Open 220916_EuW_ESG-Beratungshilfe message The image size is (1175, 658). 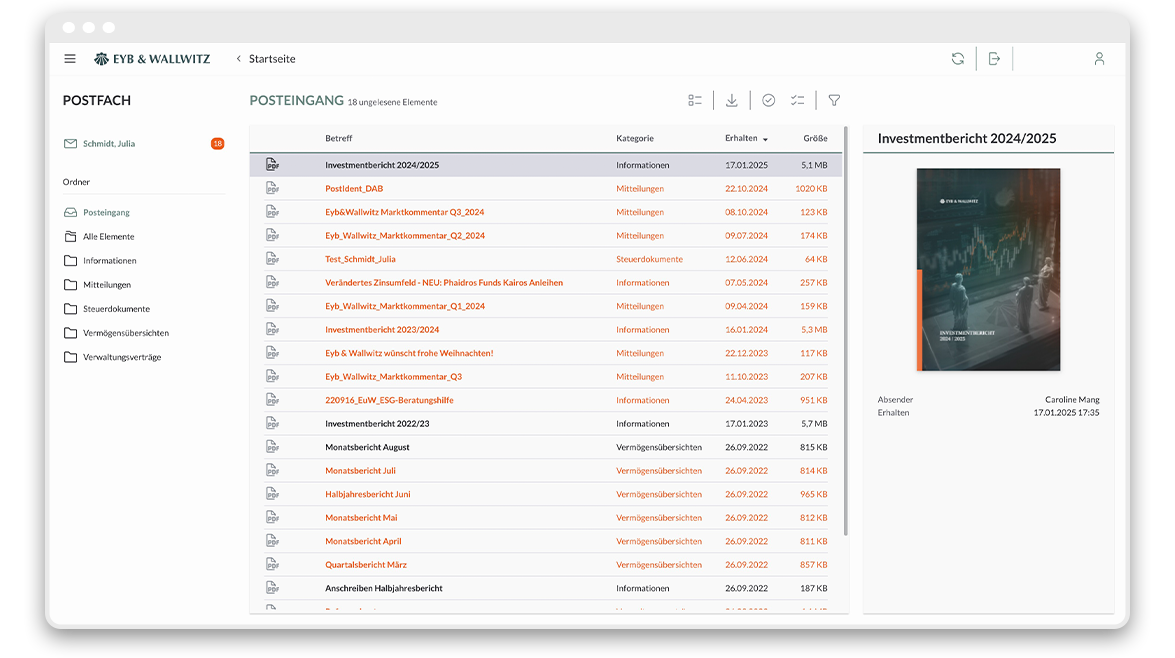pos(389,400)
